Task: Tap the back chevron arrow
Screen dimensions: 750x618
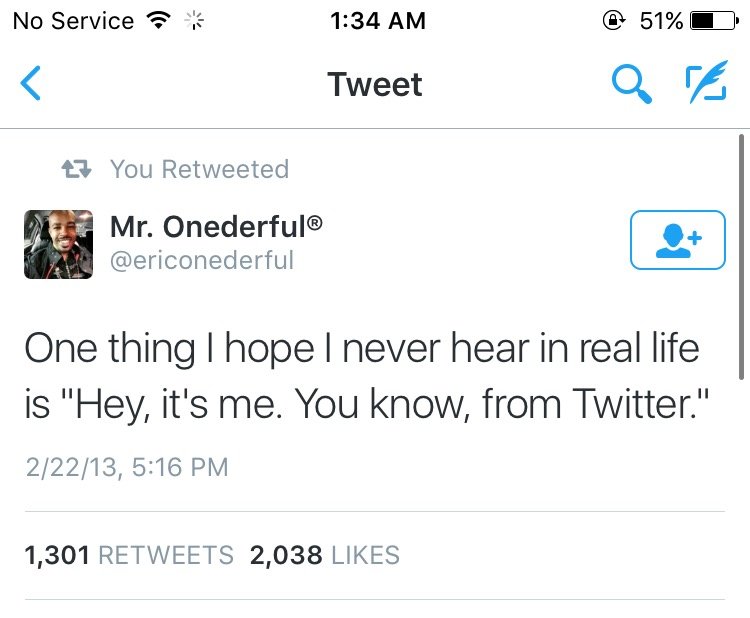Action: (32, 84)
